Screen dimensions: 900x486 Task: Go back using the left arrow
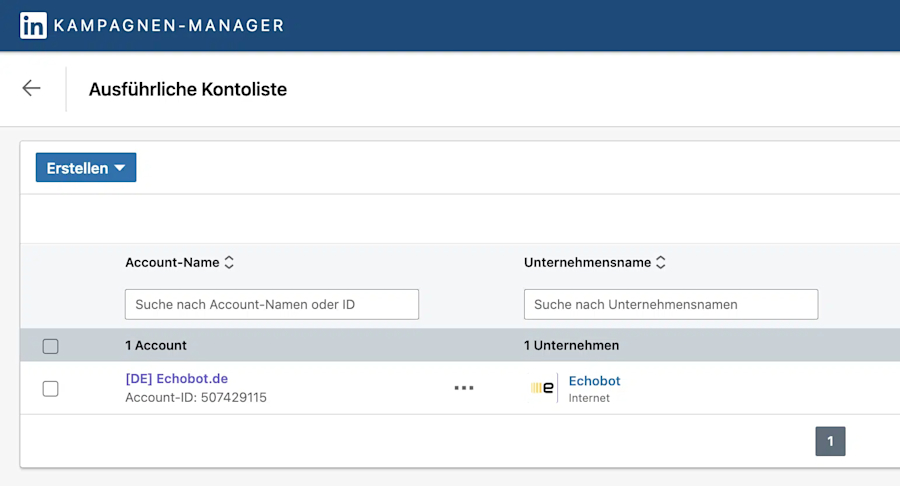[x=32, y=88]
